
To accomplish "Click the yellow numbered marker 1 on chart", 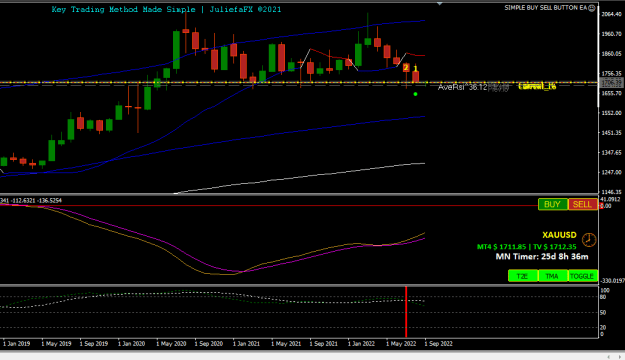I will point(415,69).
